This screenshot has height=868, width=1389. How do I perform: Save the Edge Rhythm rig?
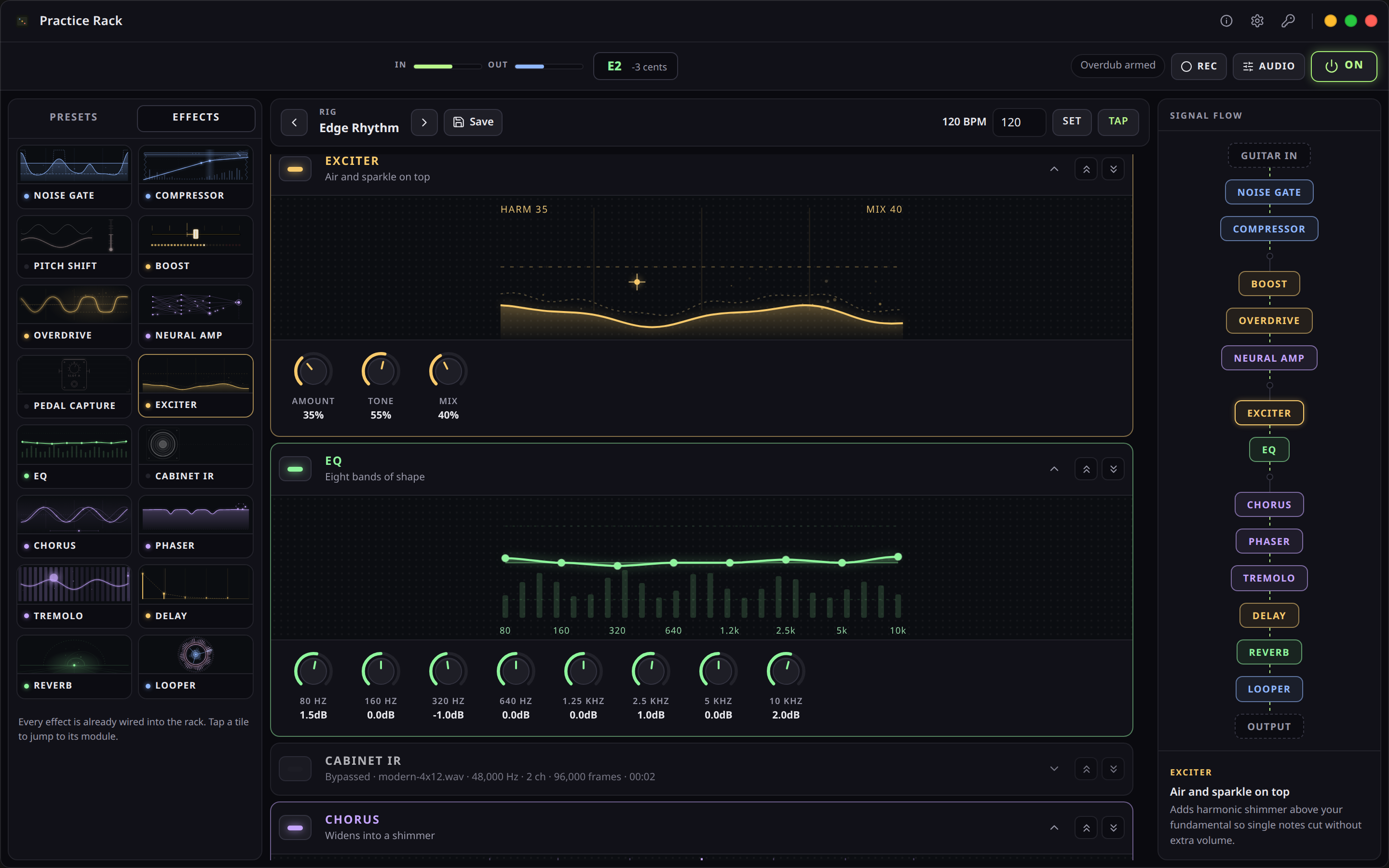click(473, 122)
